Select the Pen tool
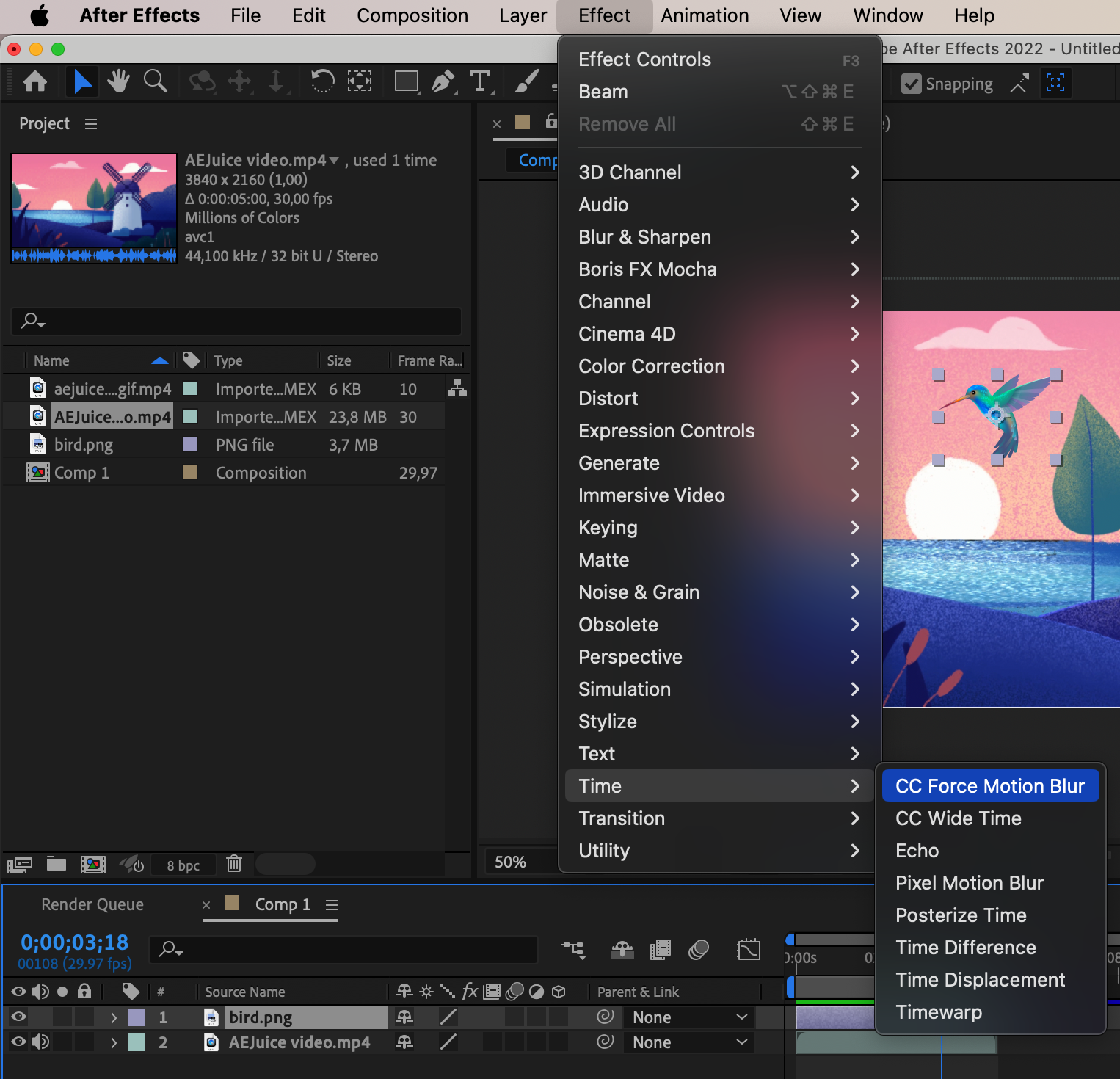The height and width of the screenshot is (1079, 1120). [443, 81]
